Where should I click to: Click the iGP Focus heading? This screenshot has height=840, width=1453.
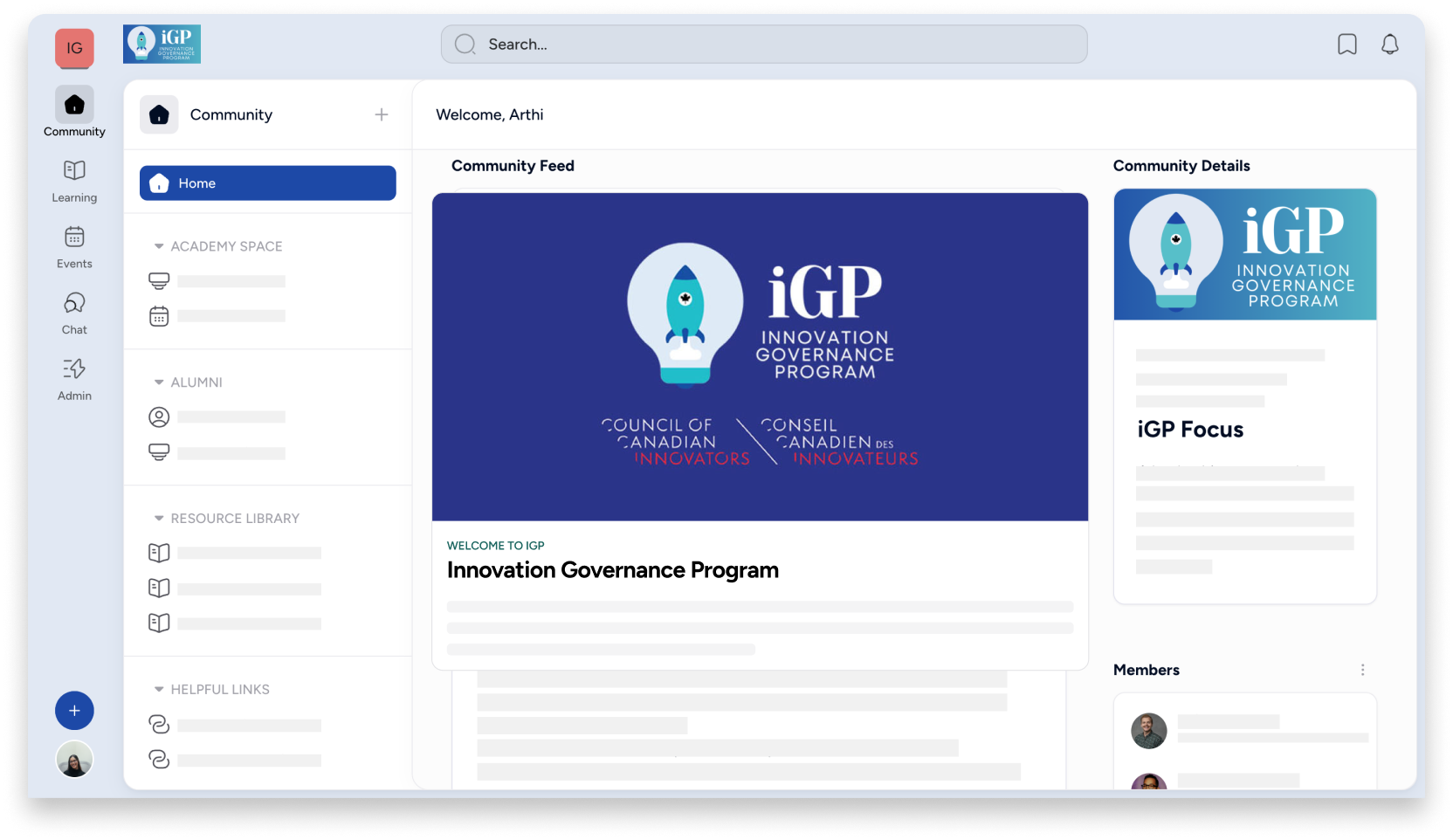tap(1190, 430)
